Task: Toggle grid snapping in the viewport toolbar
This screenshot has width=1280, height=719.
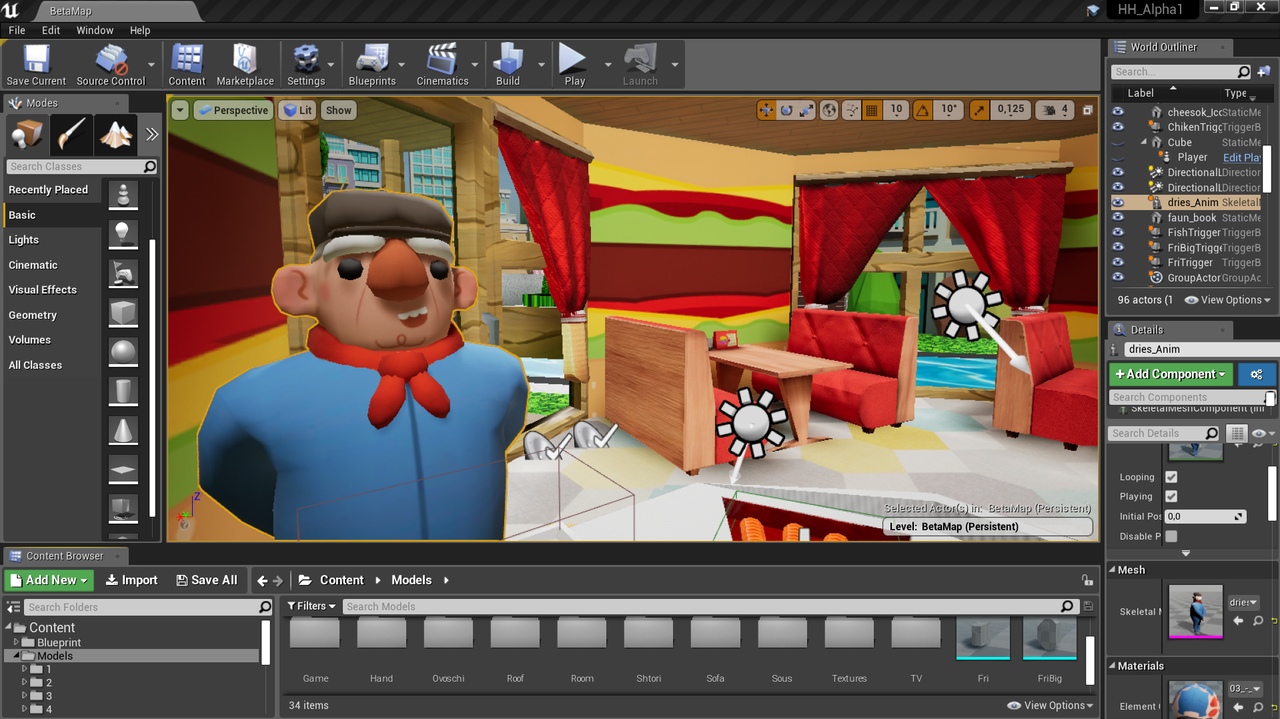Action: (x=872, y=110)
